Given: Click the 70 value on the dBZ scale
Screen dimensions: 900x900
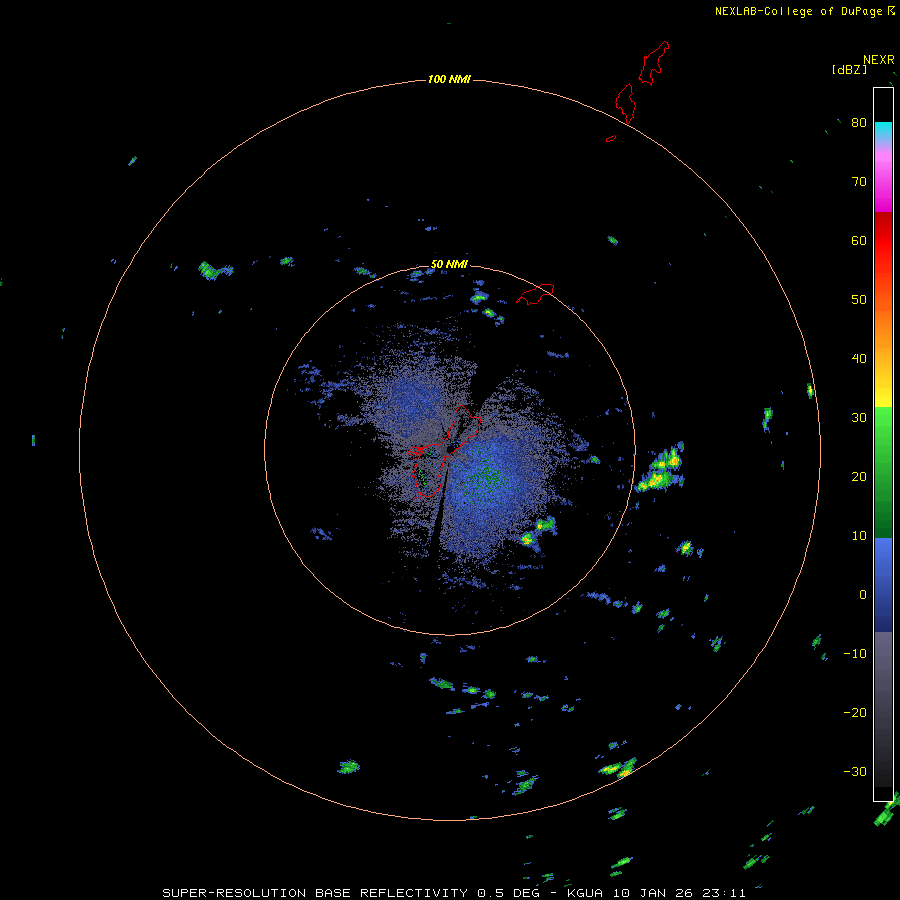Looking at the screenshot, I should click(859, 181).
